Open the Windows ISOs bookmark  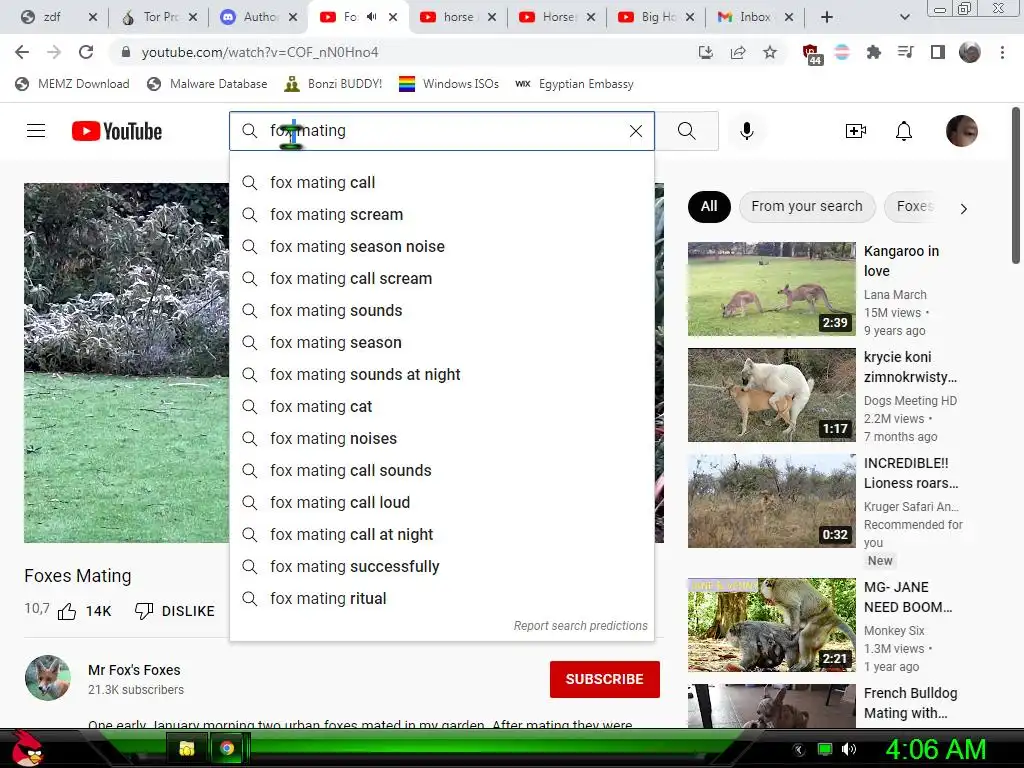(x=449, y=84)
